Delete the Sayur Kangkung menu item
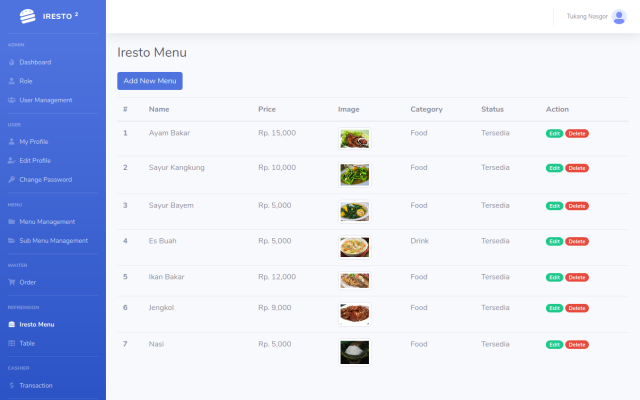Viewport: 640px width, 400px height. [577, 168]
